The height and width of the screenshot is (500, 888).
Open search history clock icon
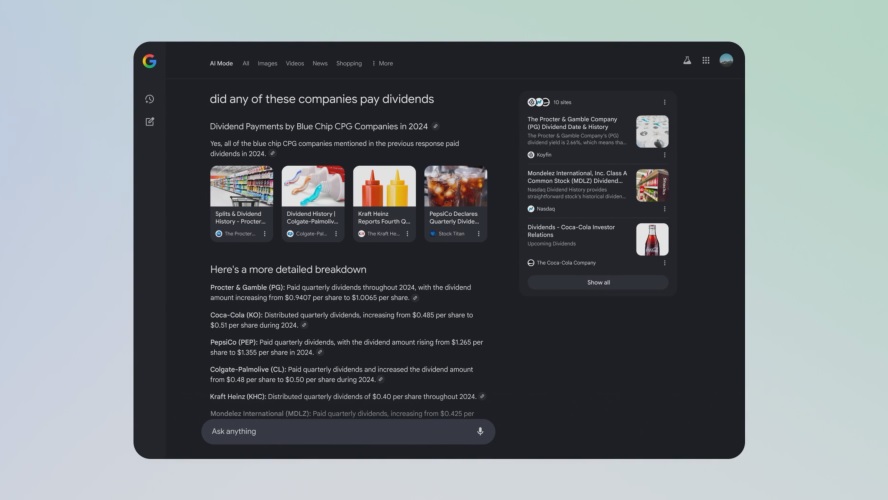point(150,99)
